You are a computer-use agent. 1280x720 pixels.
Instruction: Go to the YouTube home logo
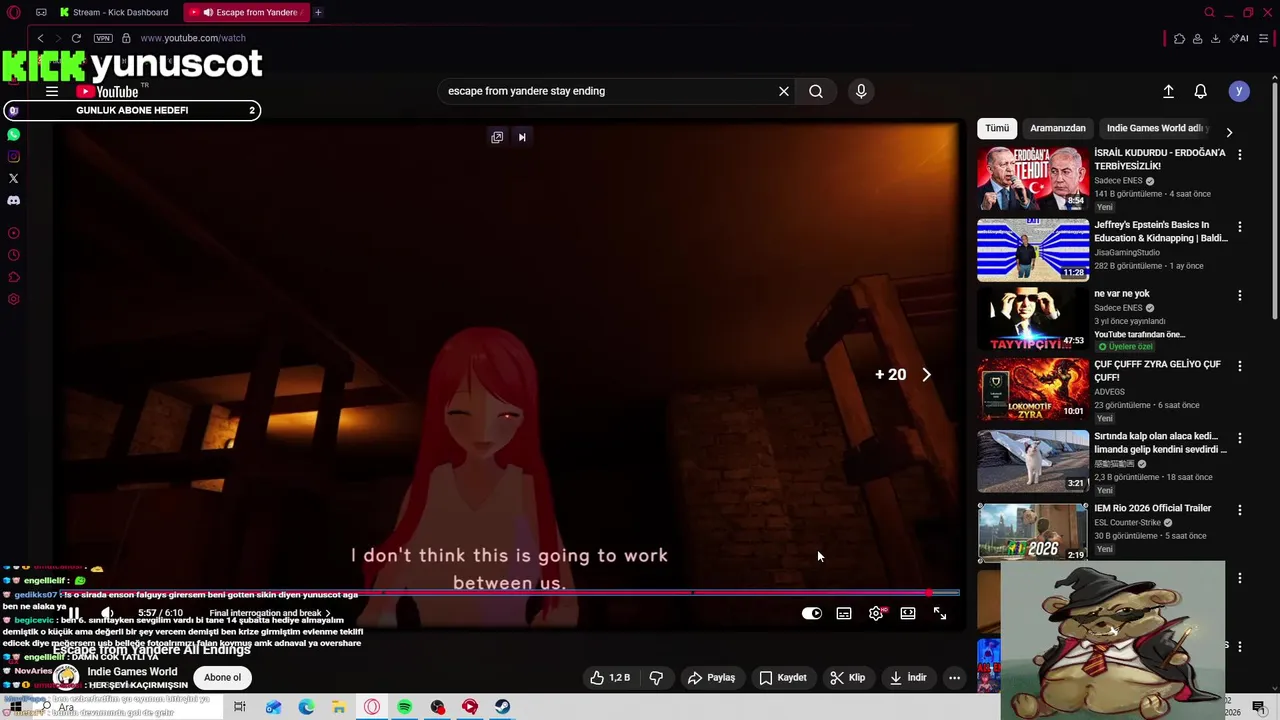(x=108, y=91)
